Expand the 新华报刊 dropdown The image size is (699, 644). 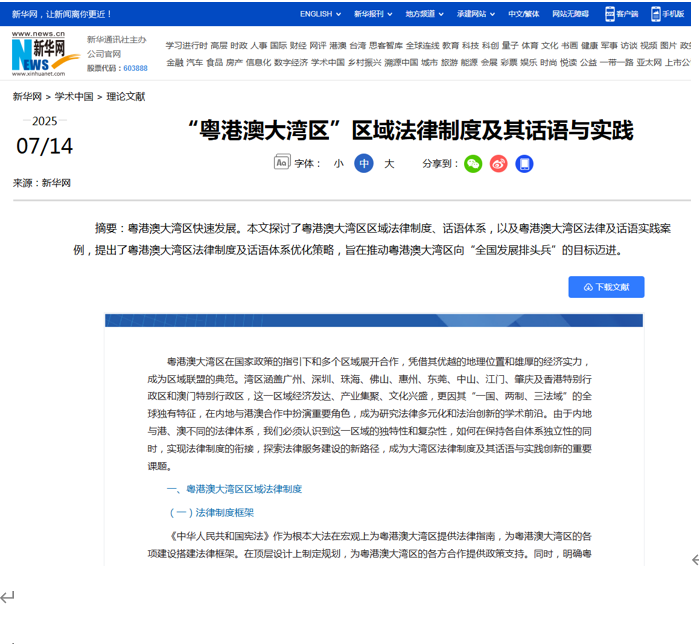coord(373,14)
